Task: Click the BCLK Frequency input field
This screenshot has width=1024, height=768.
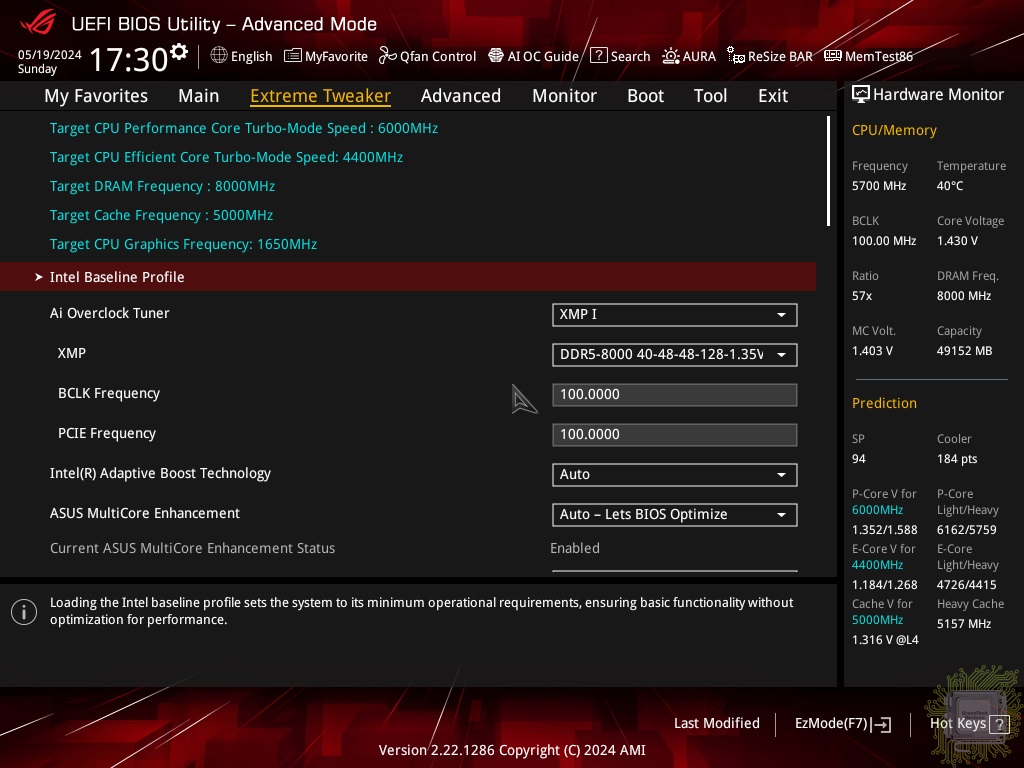Action: (674, 395)
